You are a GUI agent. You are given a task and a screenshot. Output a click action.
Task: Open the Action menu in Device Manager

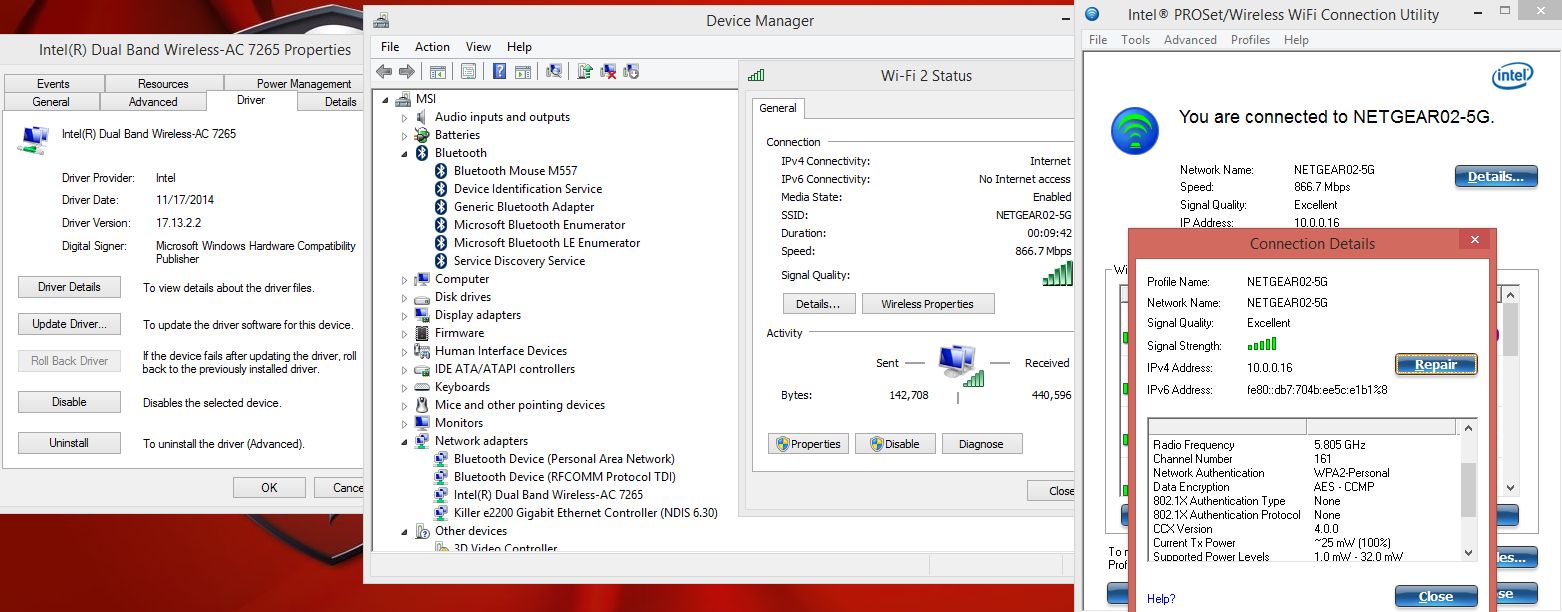pyautogui.click(x=432, y=47)
